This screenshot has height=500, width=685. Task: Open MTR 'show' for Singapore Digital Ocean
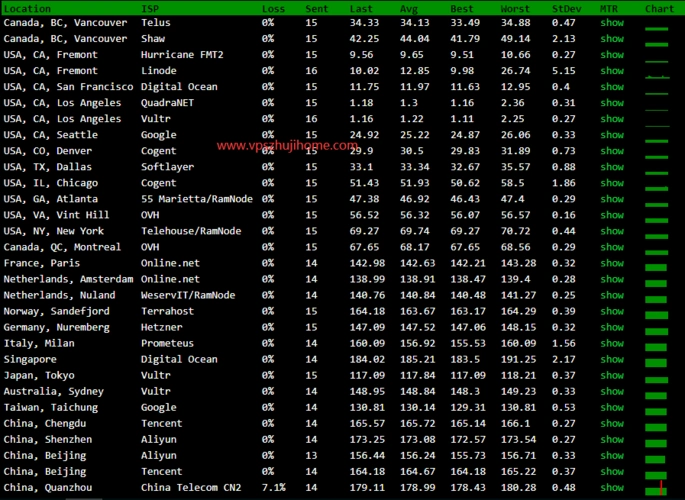tap(611, 359)
